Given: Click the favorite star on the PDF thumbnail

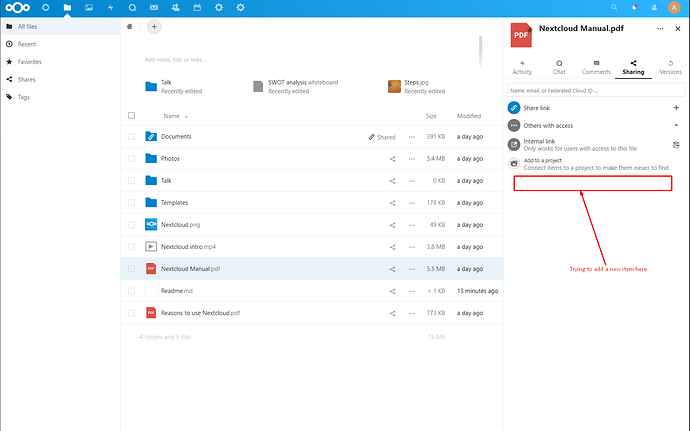Looking at the screenshot, I should tap(530, 29).
